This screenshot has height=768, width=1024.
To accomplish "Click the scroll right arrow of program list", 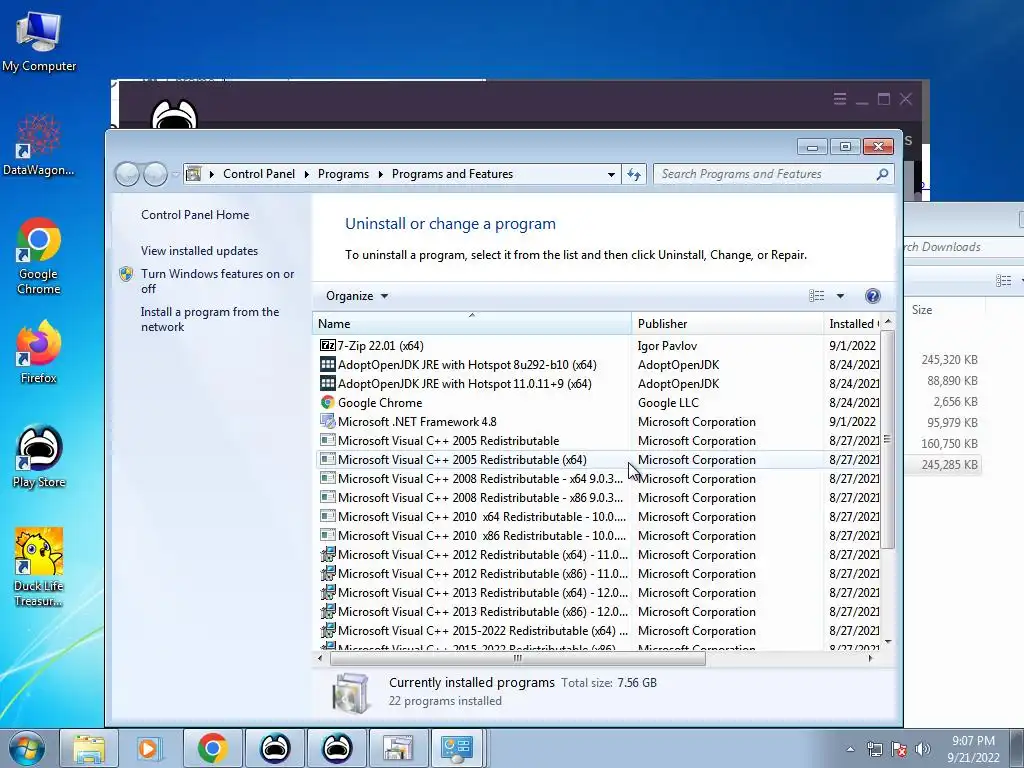I will tap(871, 658).
